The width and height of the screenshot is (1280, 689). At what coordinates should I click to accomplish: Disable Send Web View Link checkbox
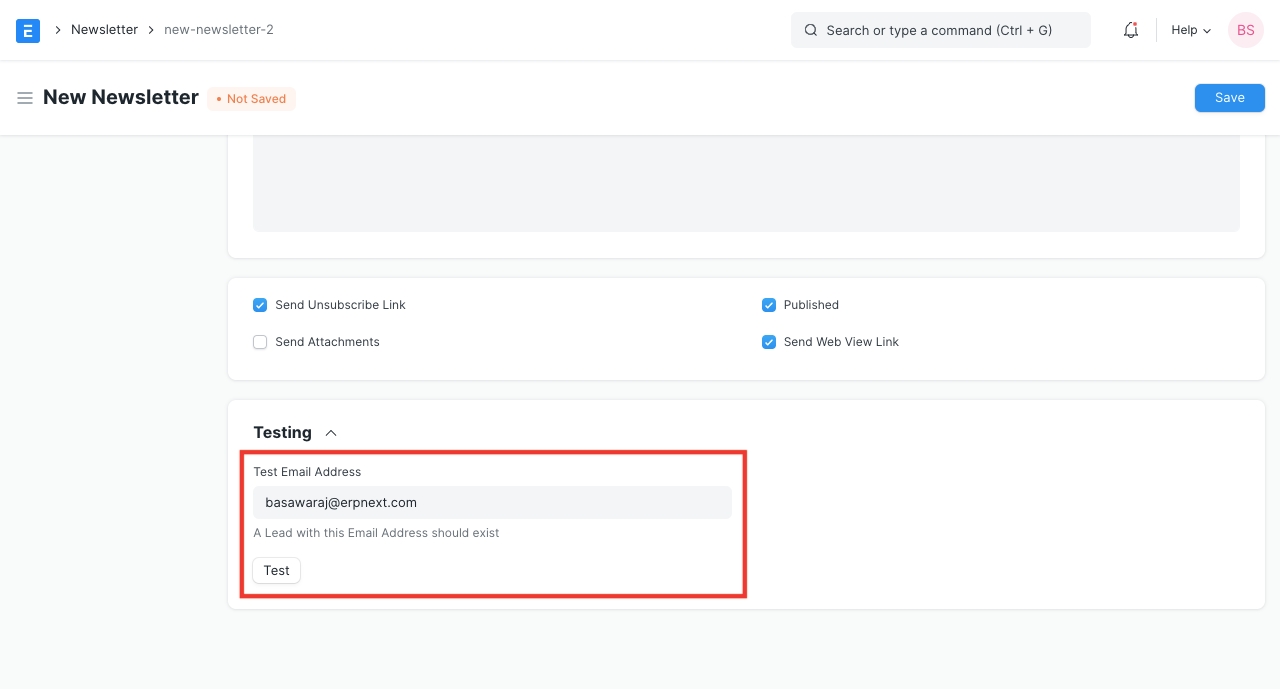click(x=769, y=342)
